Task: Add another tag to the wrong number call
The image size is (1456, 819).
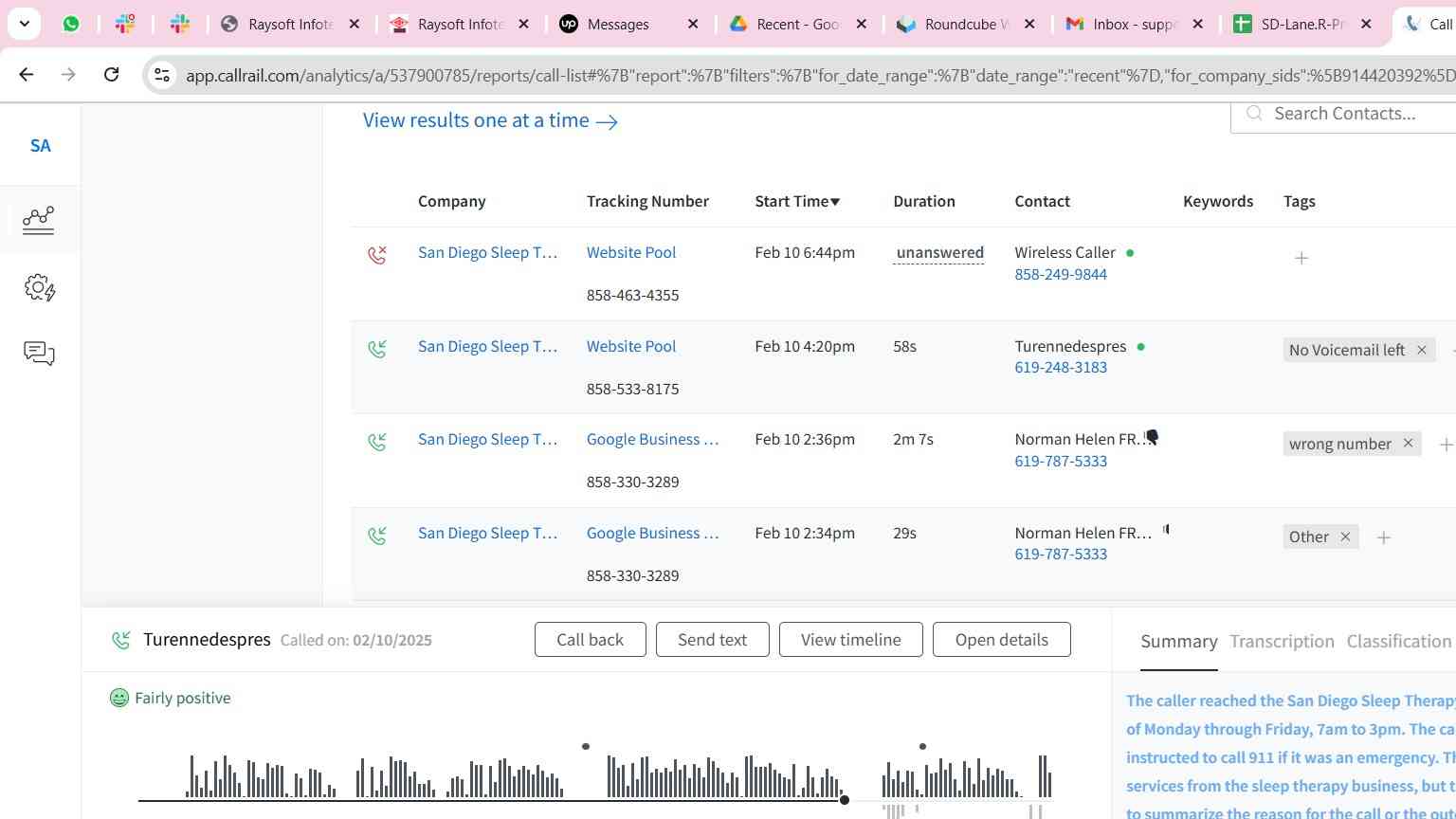Action: pos(1446,444)
